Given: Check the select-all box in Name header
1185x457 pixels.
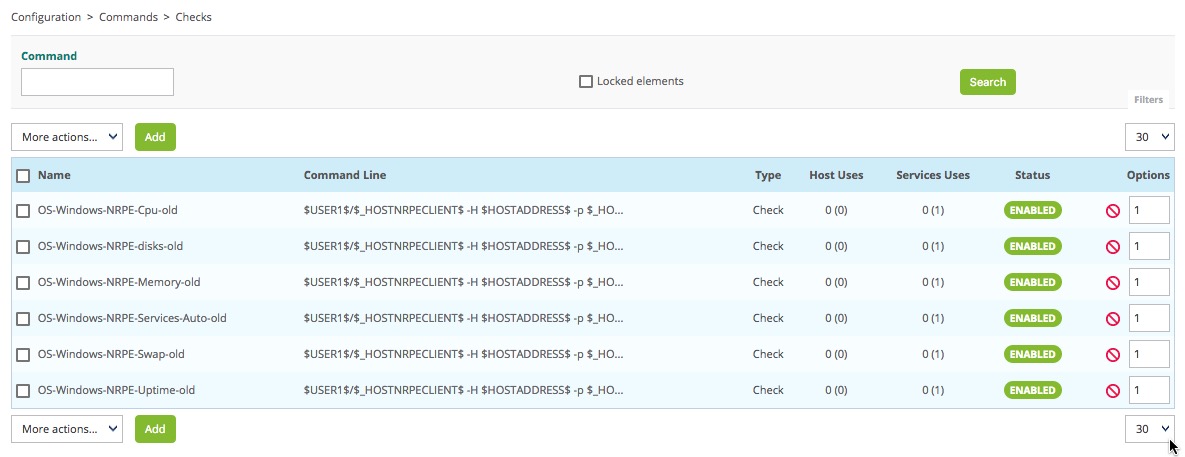Looking at the screenshot, I should [23, 176].
